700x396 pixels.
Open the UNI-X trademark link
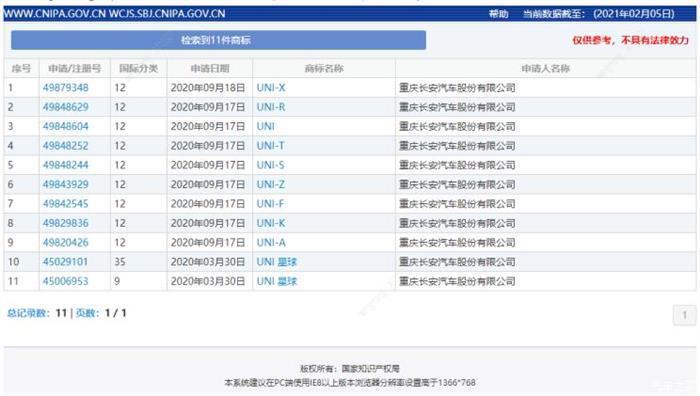[x=271, y=88]
